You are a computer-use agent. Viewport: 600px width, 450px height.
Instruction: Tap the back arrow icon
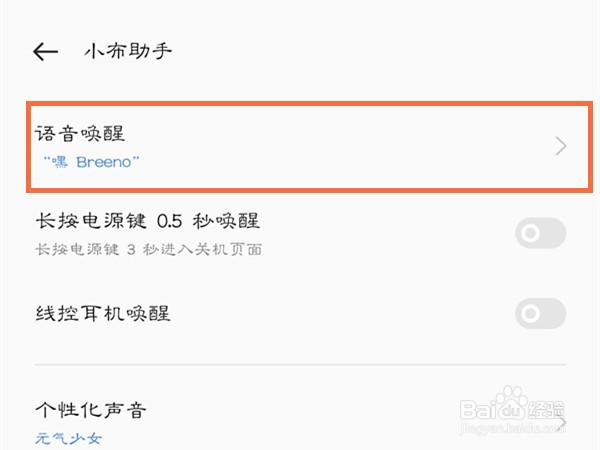coord(45,51)
